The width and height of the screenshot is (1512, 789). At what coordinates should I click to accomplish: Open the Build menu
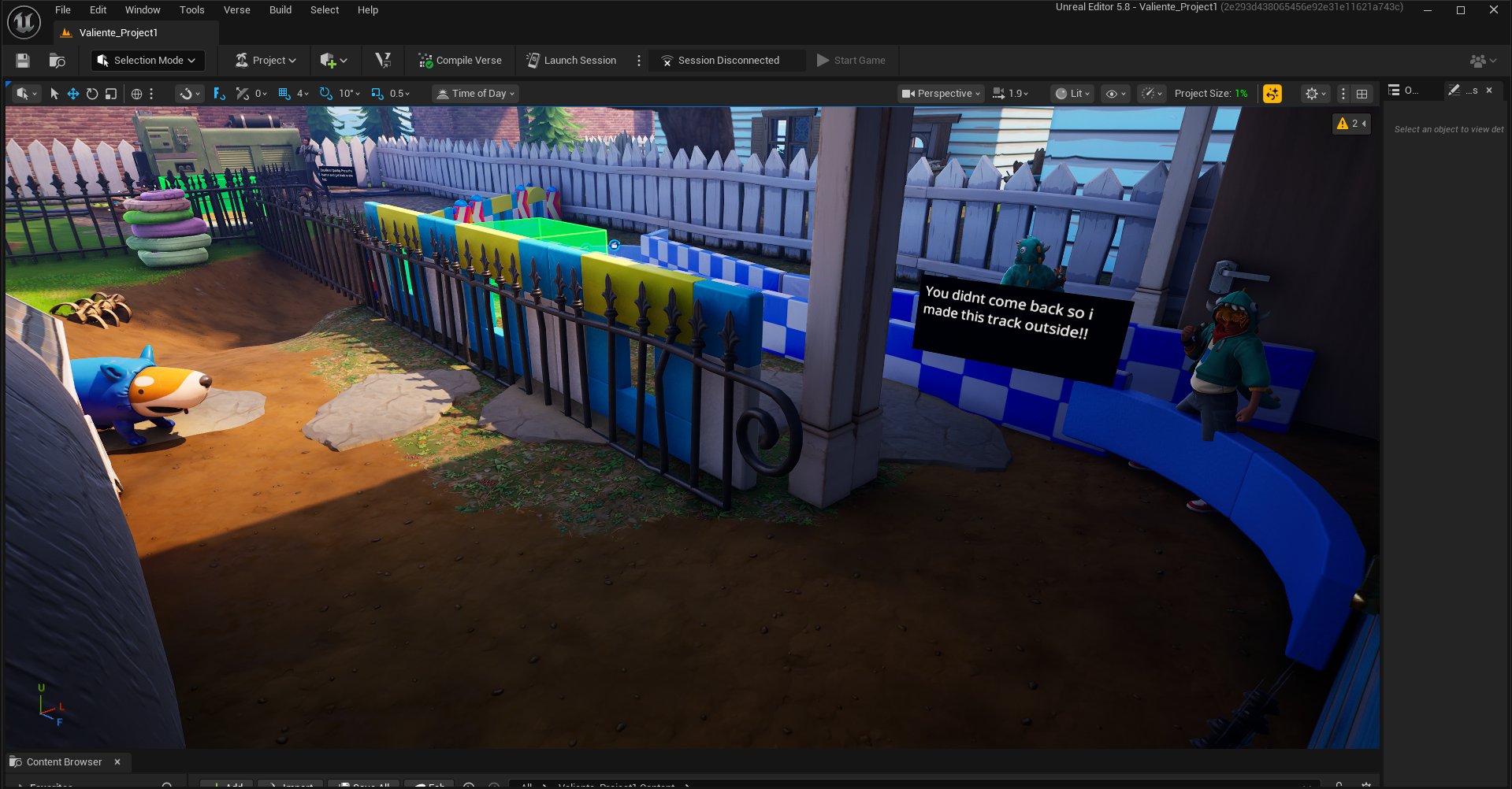(280, 10)
